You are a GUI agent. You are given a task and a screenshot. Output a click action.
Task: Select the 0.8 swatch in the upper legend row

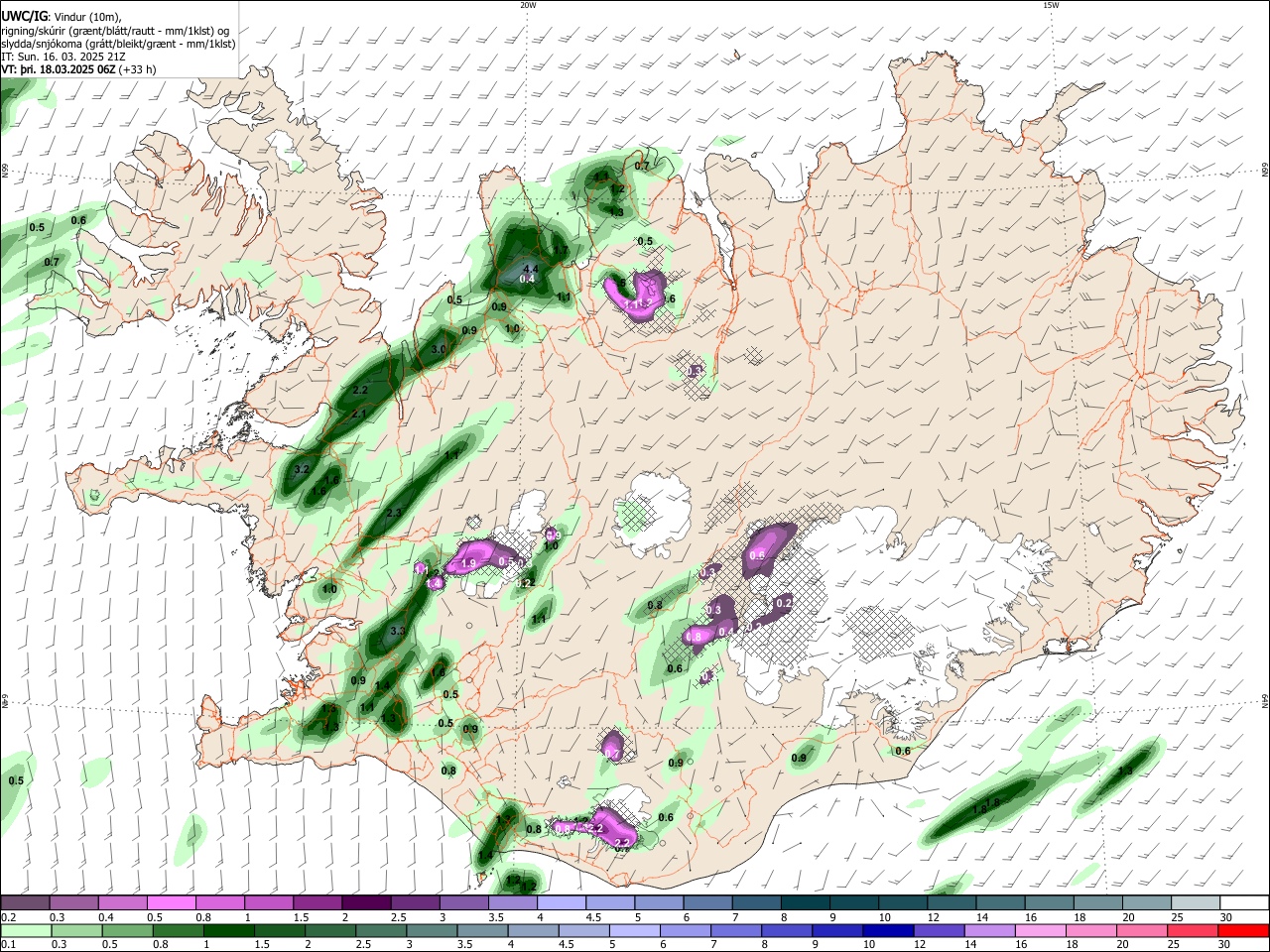220,902
